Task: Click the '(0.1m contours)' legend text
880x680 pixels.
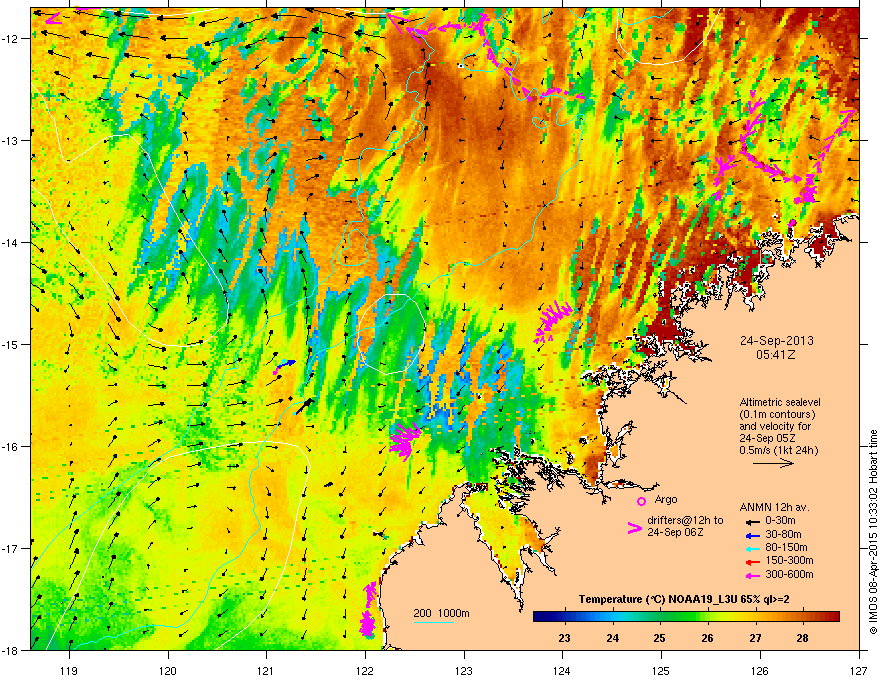Action: pos(777,414)
